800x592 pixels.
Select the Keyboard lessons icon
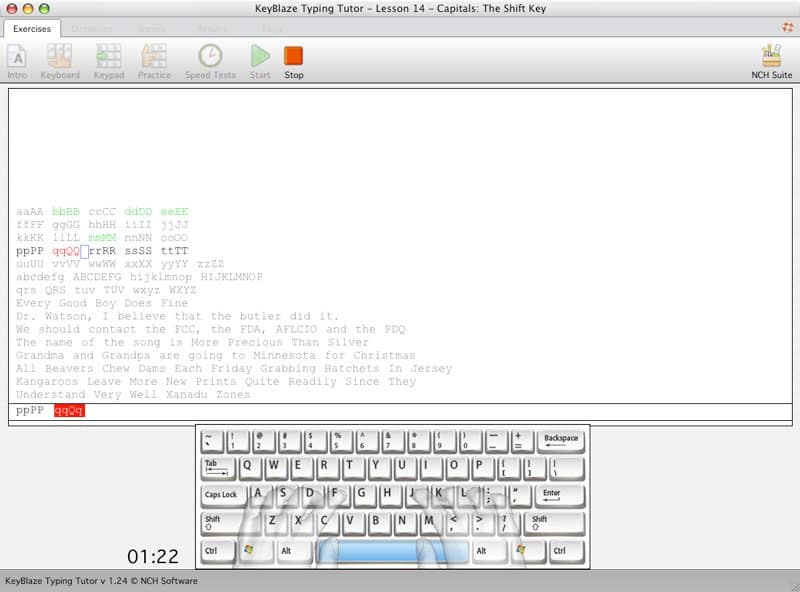[x=60, y=60]
